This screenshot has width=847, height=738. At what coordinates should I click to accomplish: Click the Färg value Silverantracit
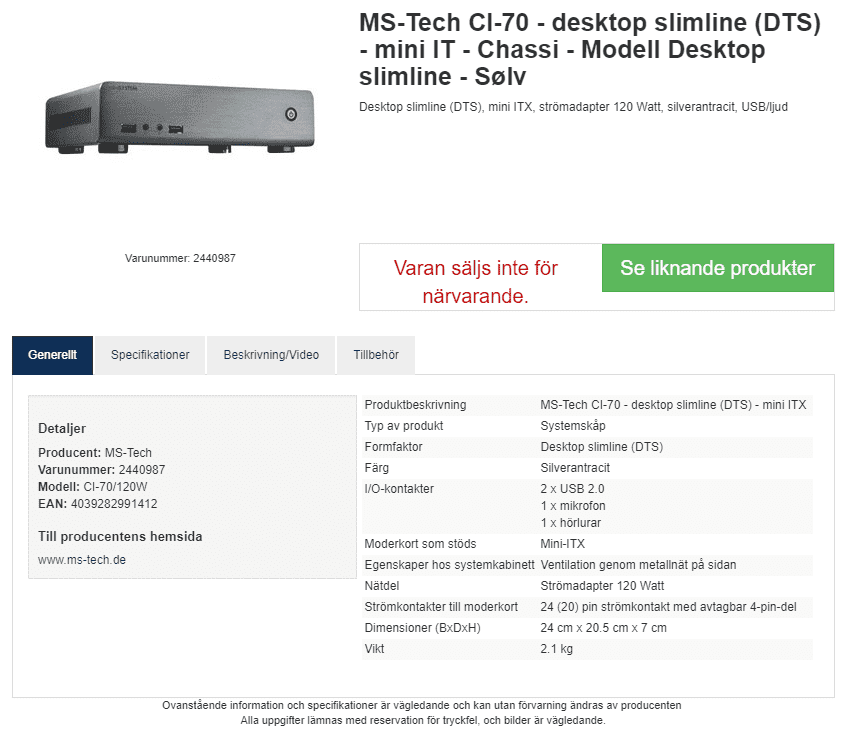(575, 468)
